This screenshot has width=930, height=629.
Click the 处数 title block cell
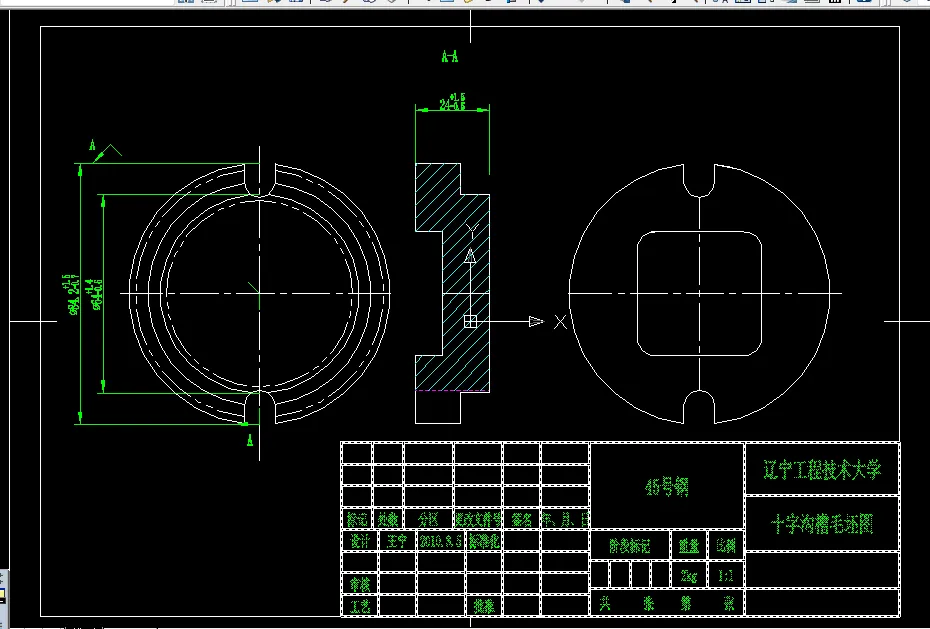[388, 519]
